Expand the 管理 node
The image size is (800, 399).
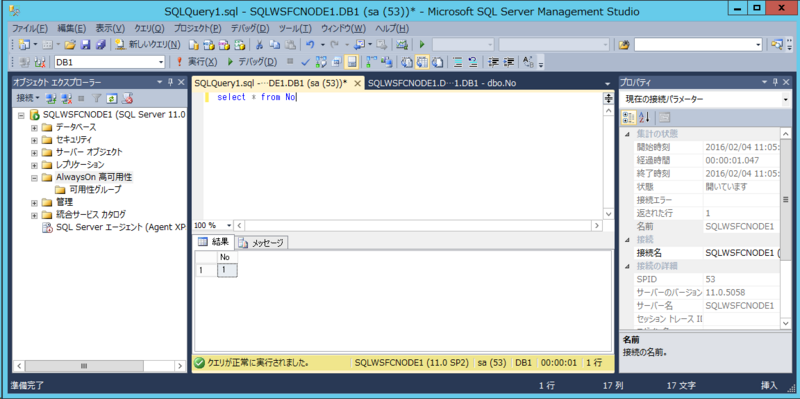[x=34, y=203]
